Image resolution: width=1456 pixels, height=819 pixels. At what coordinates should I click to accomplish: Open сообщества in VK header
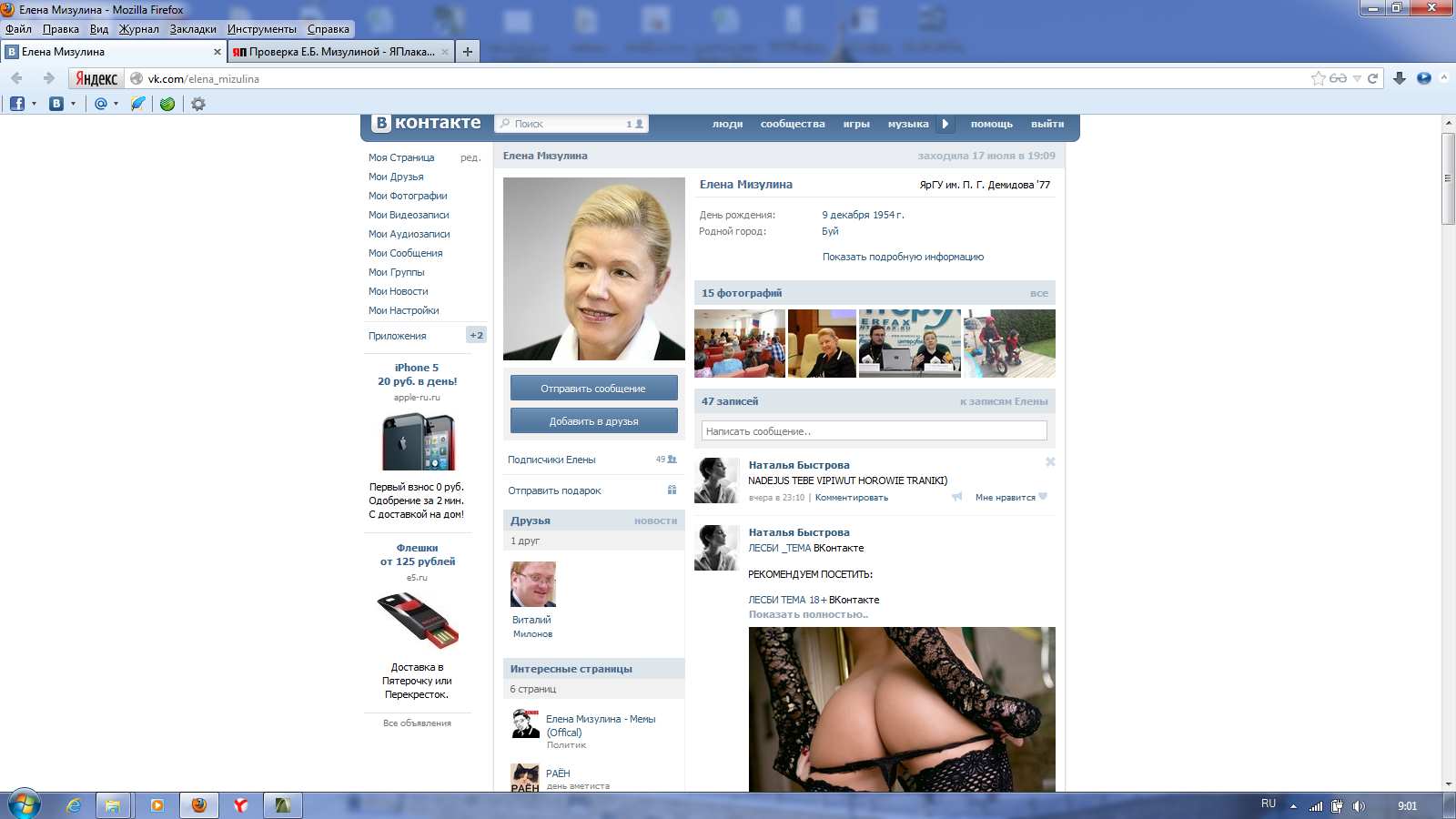click(793, 124)
